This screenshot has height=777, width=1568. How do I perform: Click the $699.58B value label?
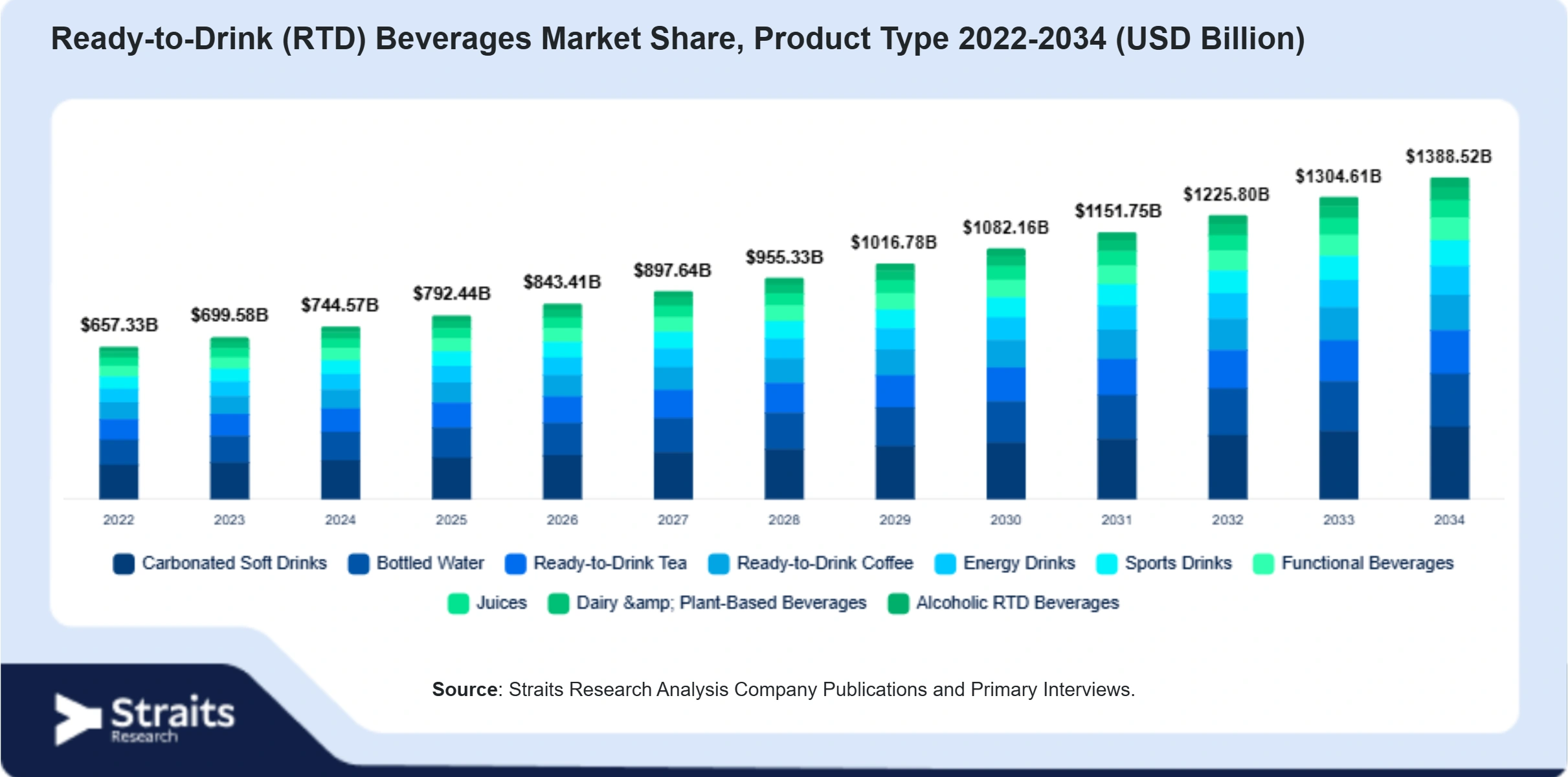[229, 315]
